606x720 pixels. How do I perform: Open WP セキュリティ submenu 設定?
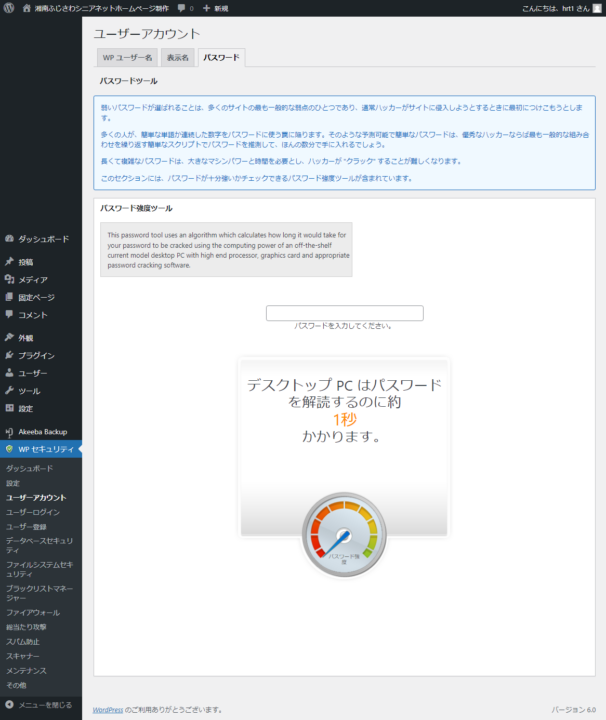pos(13,483)
